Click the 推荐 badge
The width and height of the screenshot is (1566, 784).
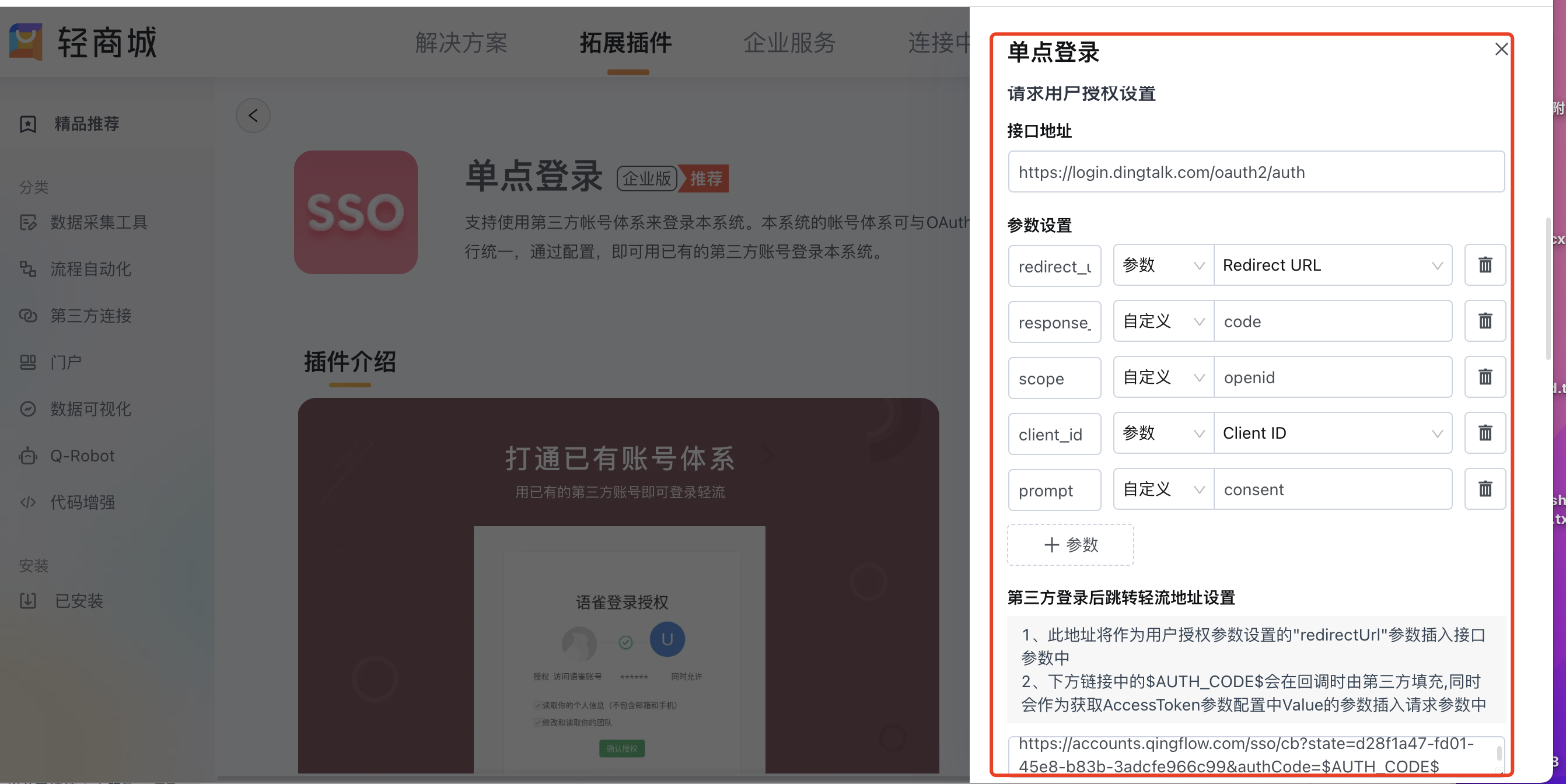click(x=704, y=178)
